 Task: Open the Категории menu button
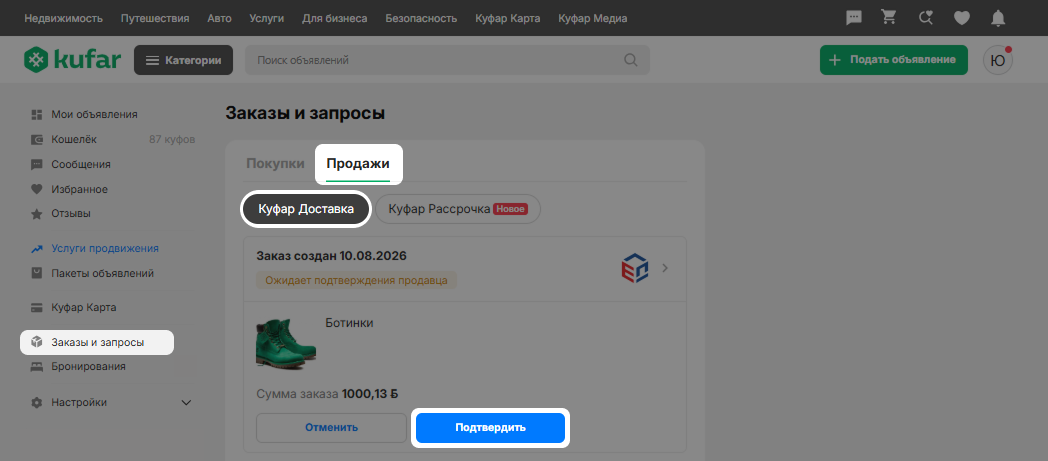(x=183, y=60)
